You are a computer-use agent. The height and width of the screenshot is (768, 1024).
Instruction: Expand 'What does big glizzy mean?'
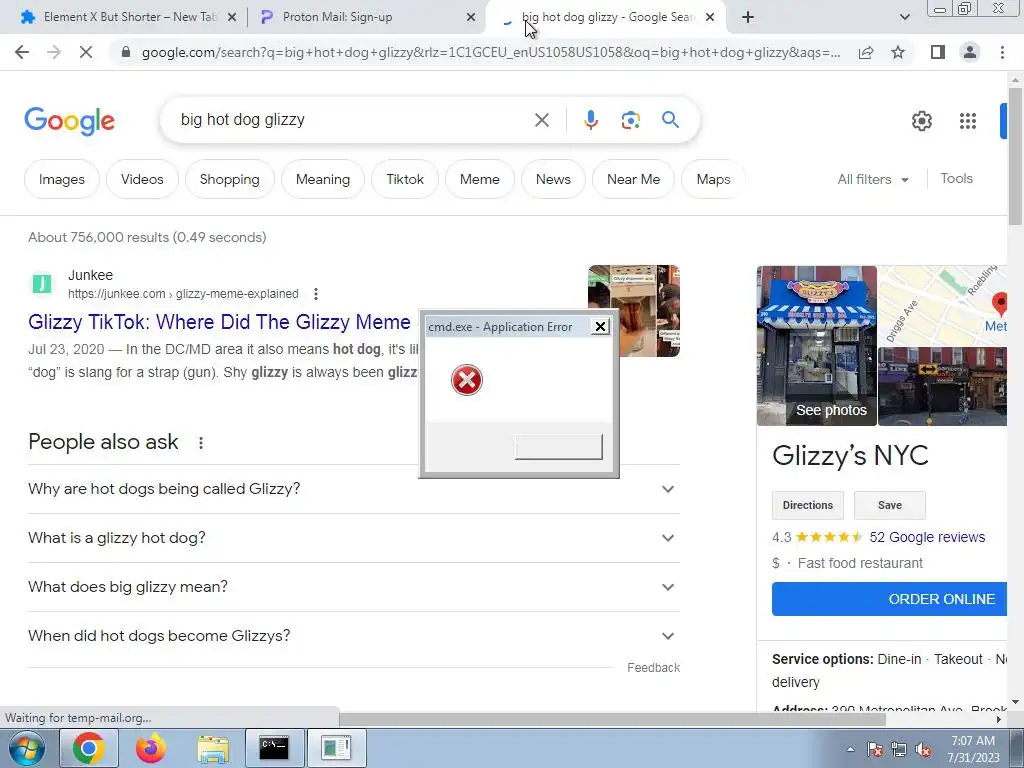click(x=354, y=587)
